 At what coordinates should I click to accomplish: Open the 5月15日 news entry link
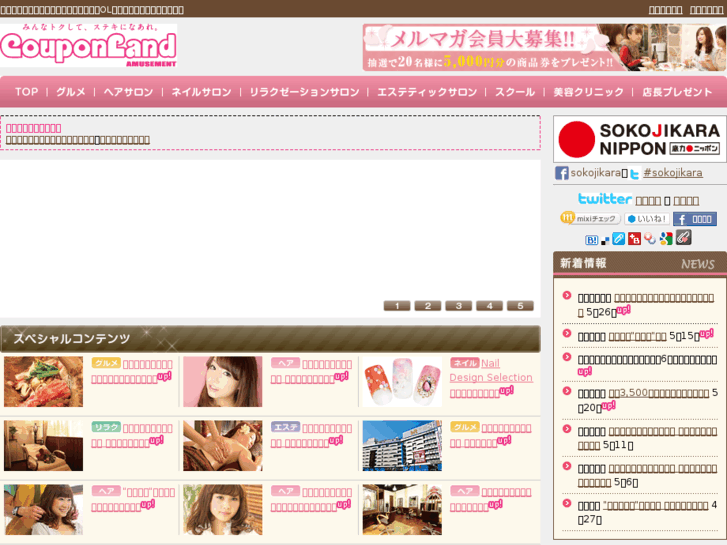(x=638, y=336)
